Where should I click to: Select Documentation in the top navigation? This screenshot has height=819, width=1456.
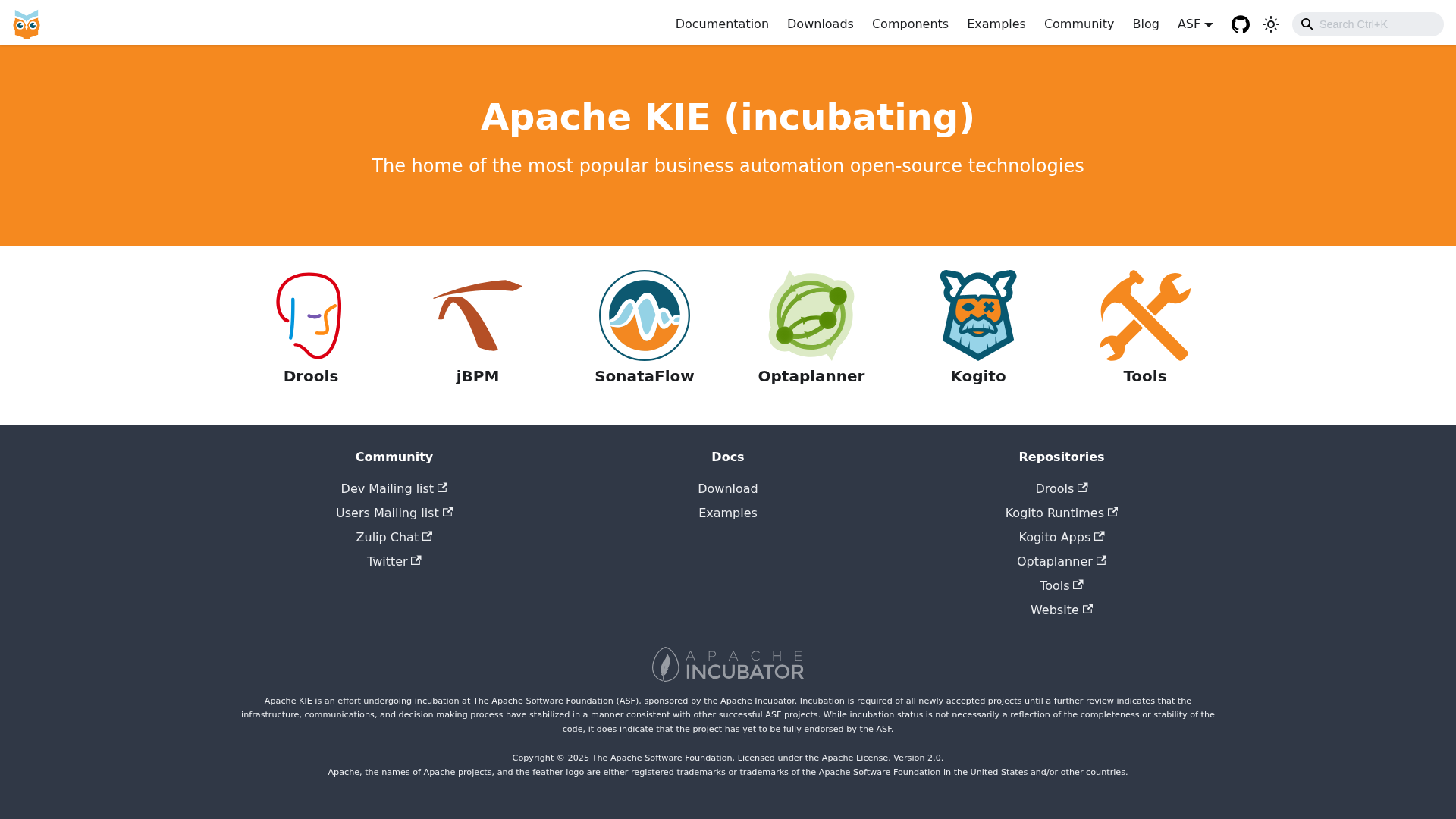pyautogui.click(x=722, y=24)
